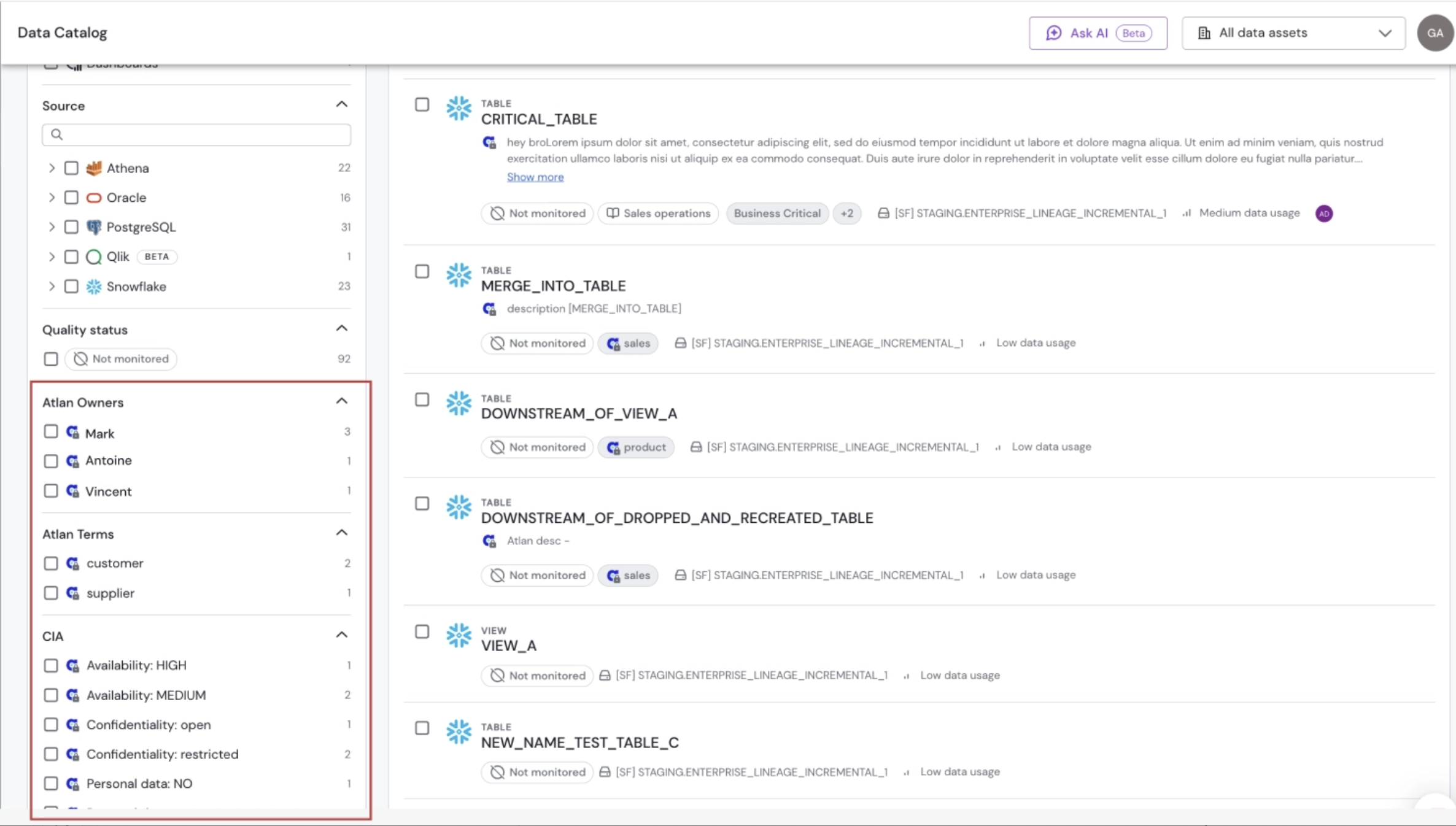Open the All data assets dropdown

tap(1293, 33)
